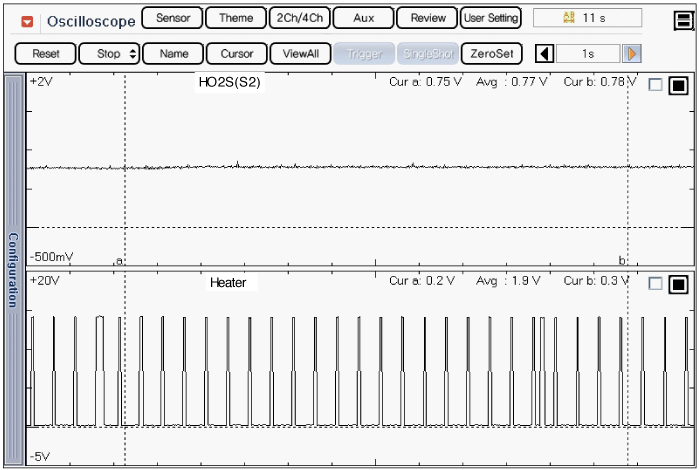The width and height of the screenshot is (700, 470).
Task: Click the disabled Trigger button
Action: click(x=364, y=54)
